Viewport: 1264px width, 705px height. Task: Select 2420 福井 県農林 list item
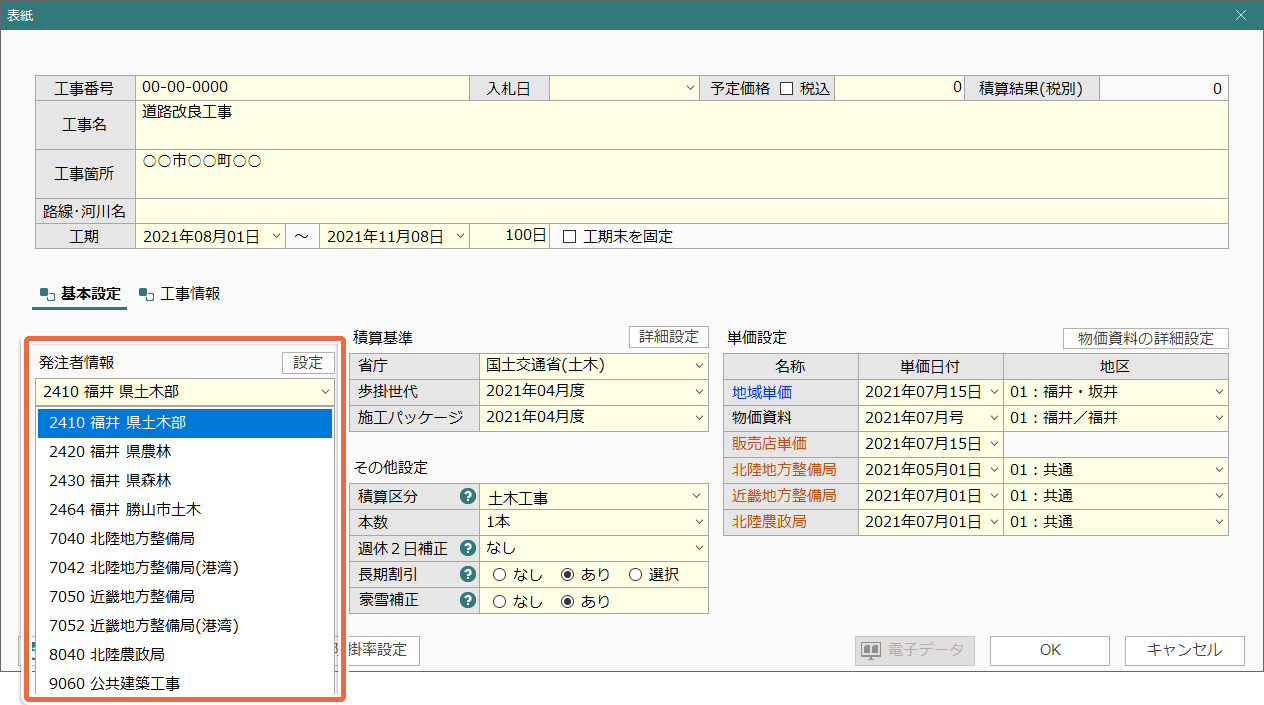coord(185,452)
